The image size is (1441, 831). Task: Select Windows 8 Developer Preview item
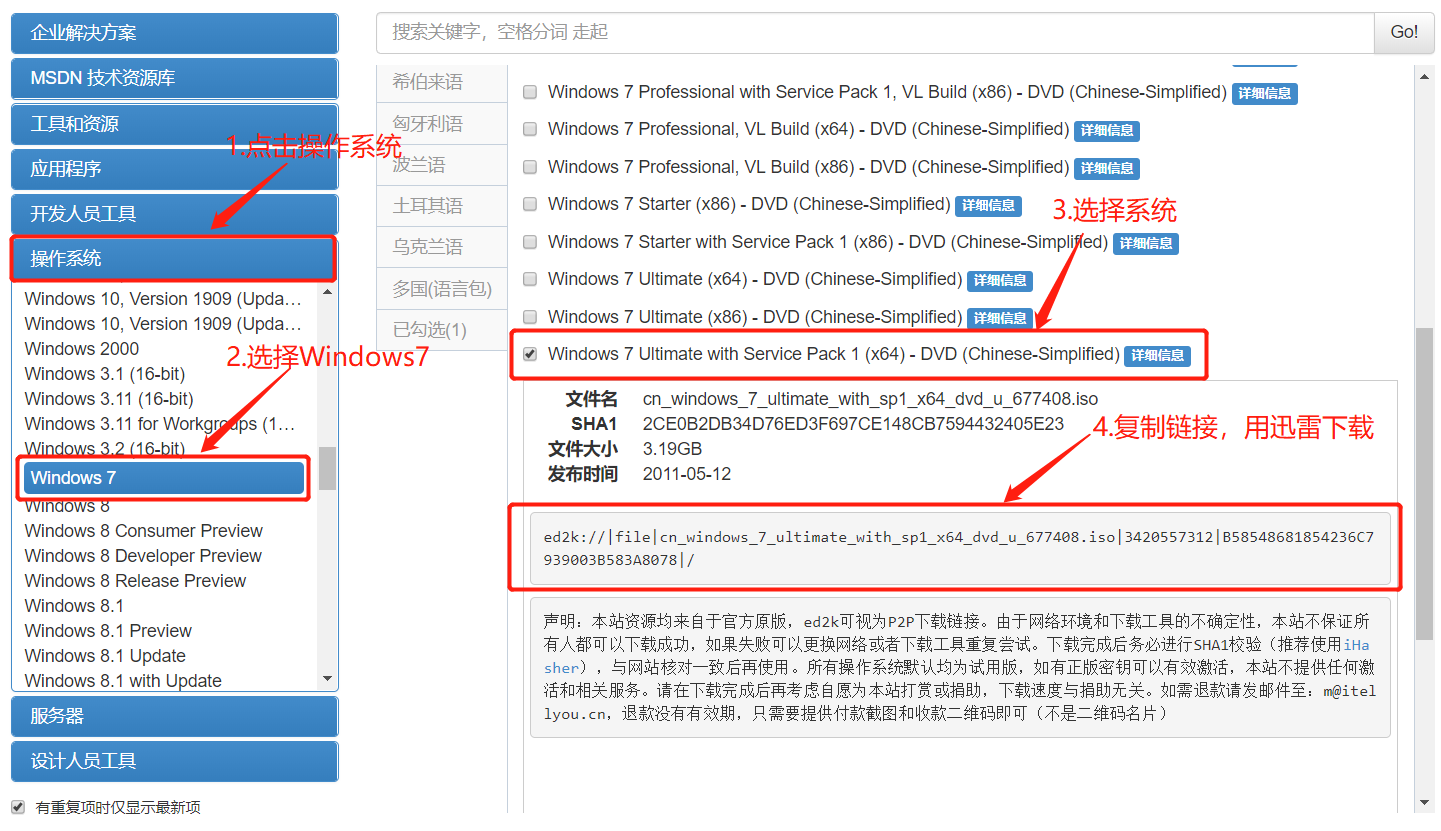click(x=143, y=556)
